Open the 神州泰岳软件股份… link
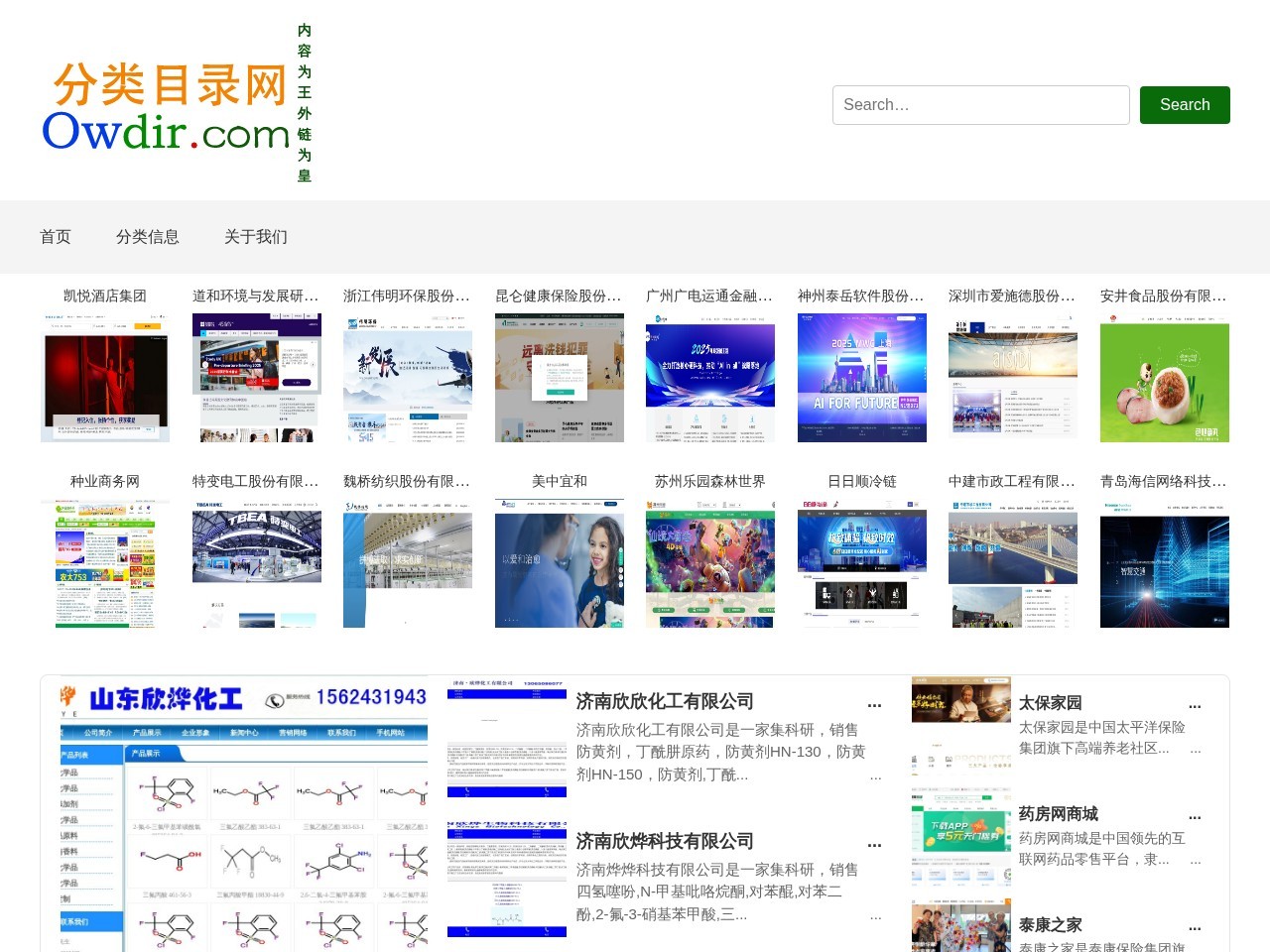Image resolution: width=1270 pixels, height=952 pixels. (861, 296)
